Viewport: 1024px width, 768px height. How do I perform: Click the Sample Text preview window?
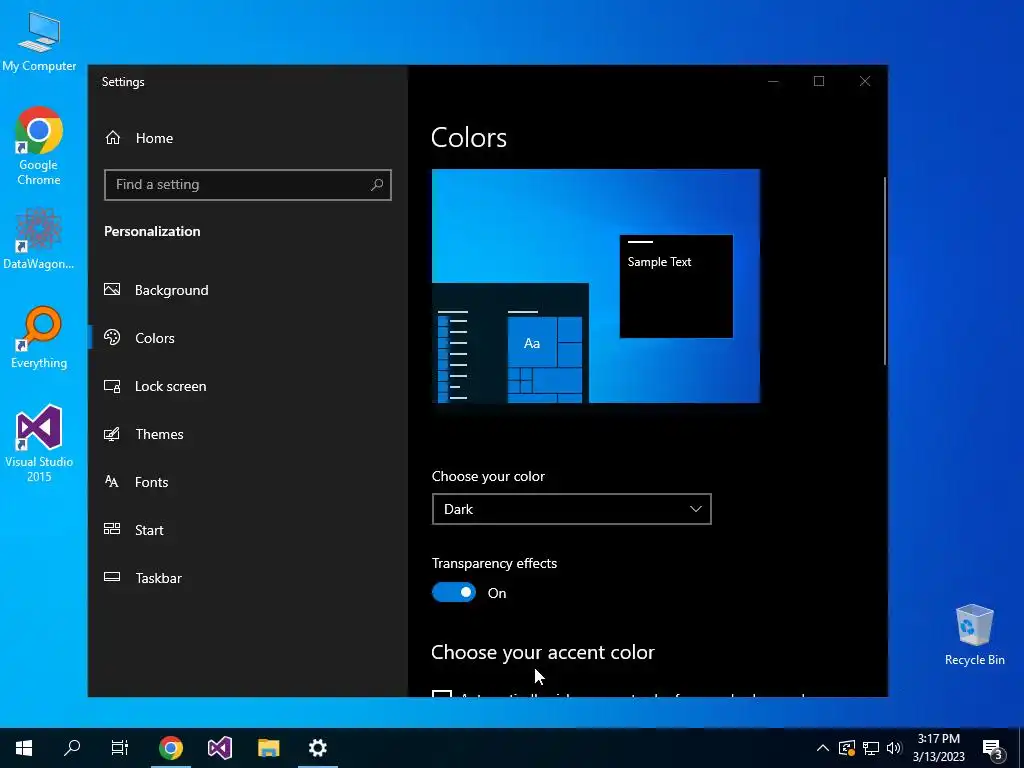click(676, 287)
